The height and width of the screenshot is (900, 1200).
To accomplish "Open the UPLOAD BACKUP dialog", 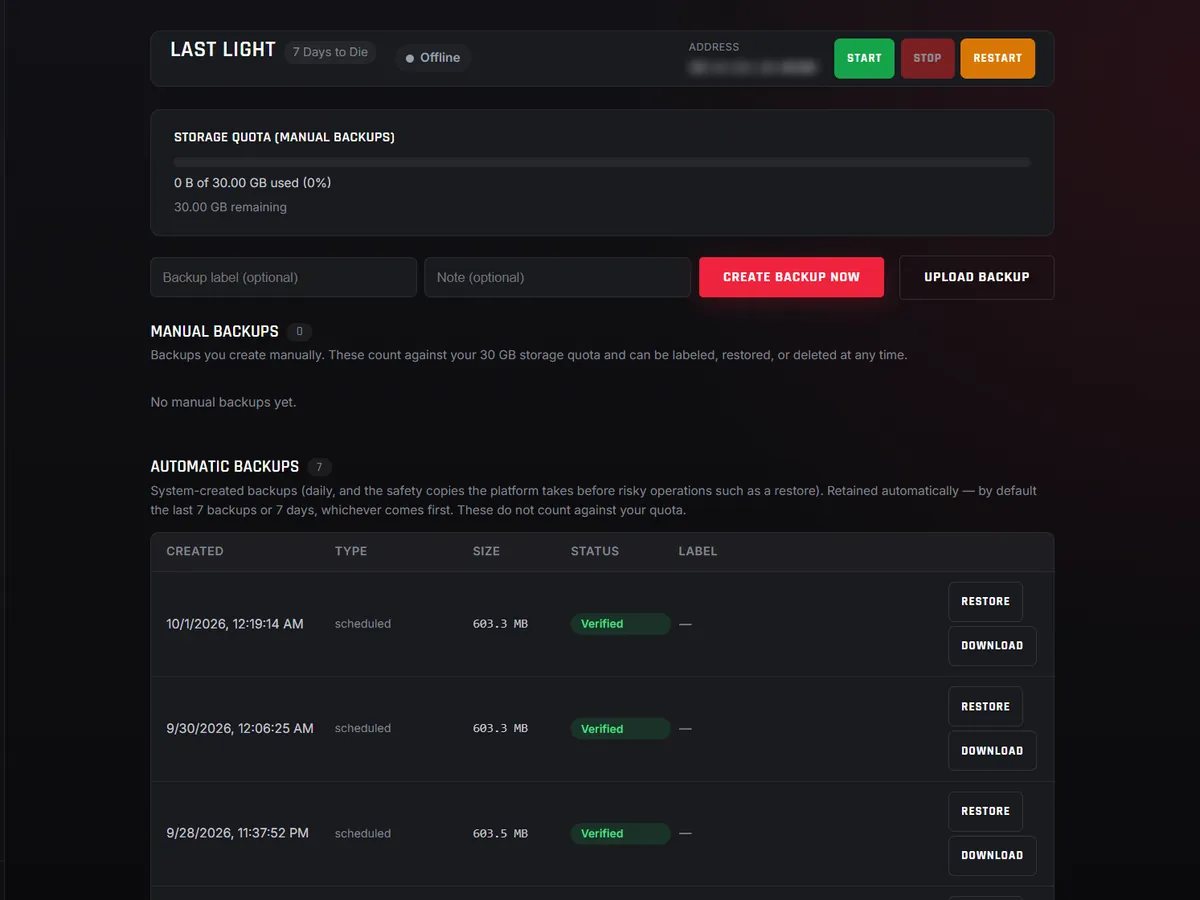I will [x=976, y=277].
